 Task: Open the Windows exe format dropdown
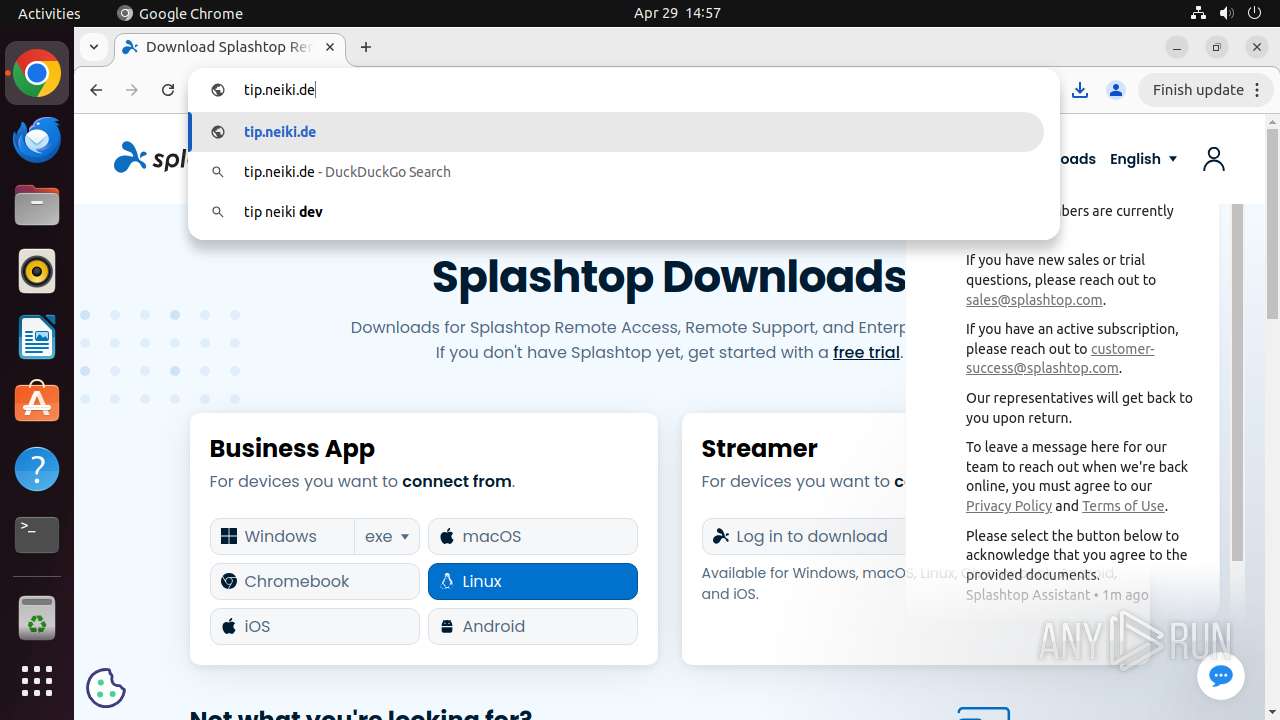(387, 536)
